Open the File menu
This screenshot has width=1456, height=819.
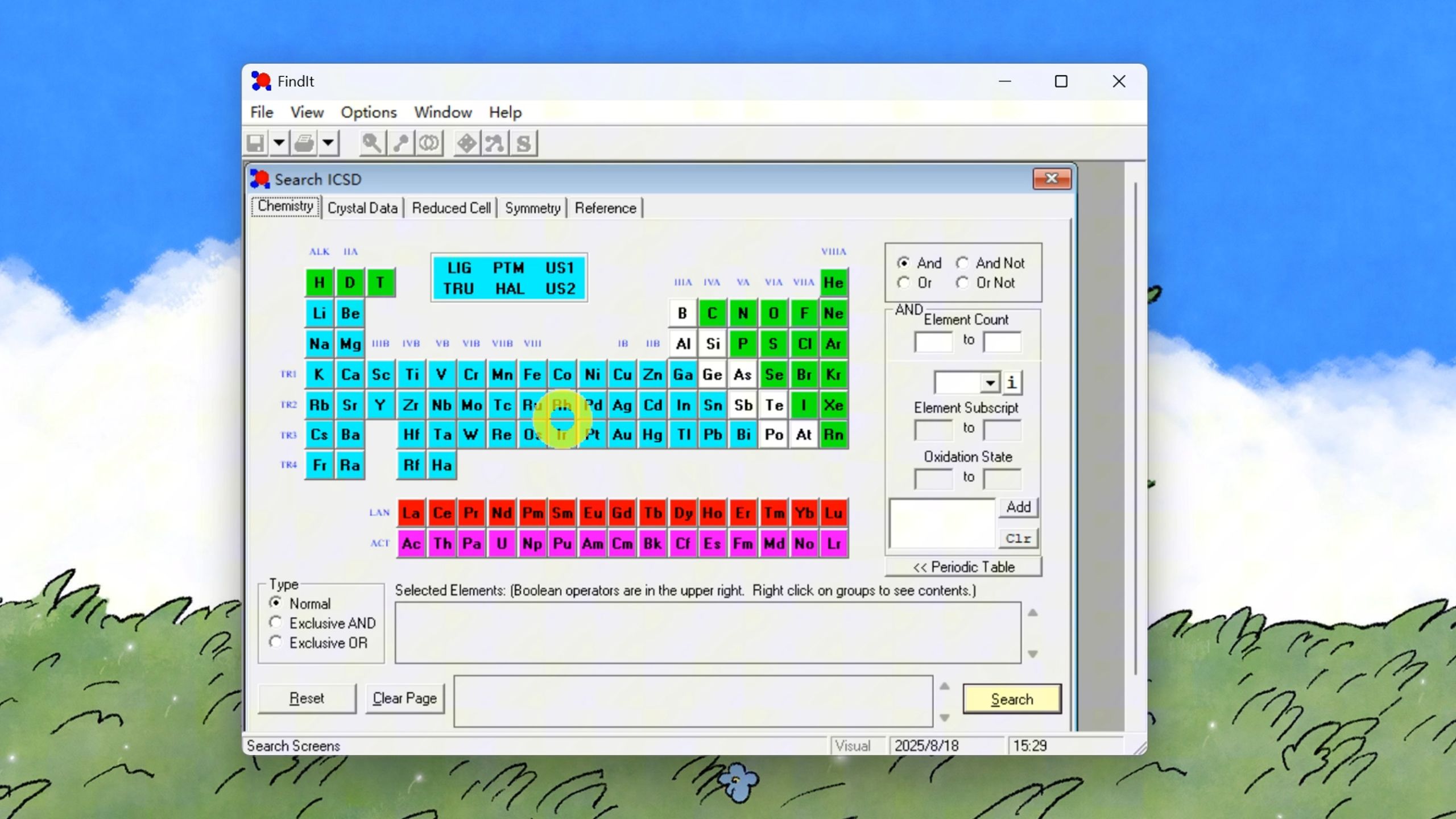pyautogui.click(x=262, y=113)
